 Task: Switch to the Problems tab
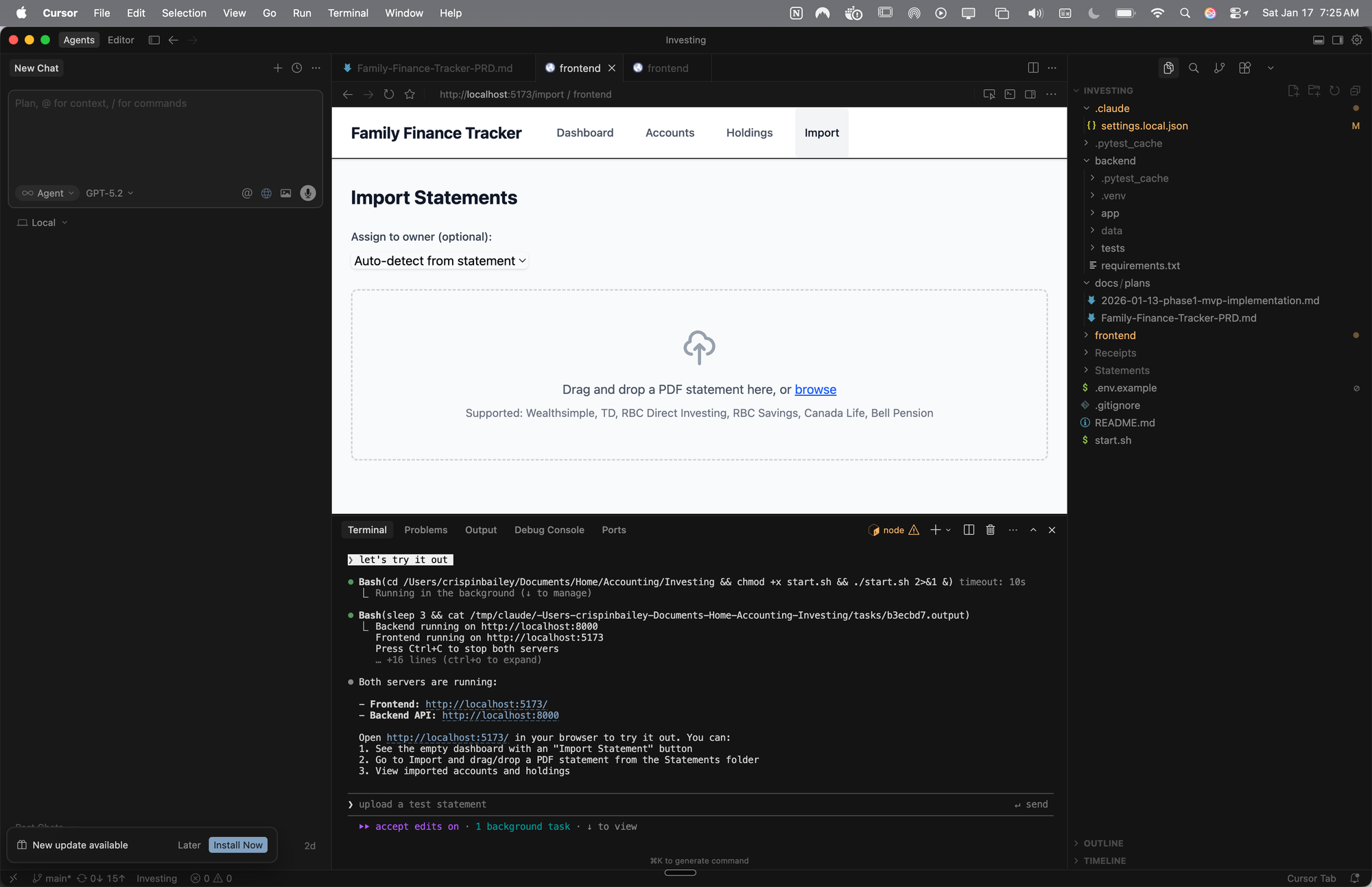[x=425, y=530]
